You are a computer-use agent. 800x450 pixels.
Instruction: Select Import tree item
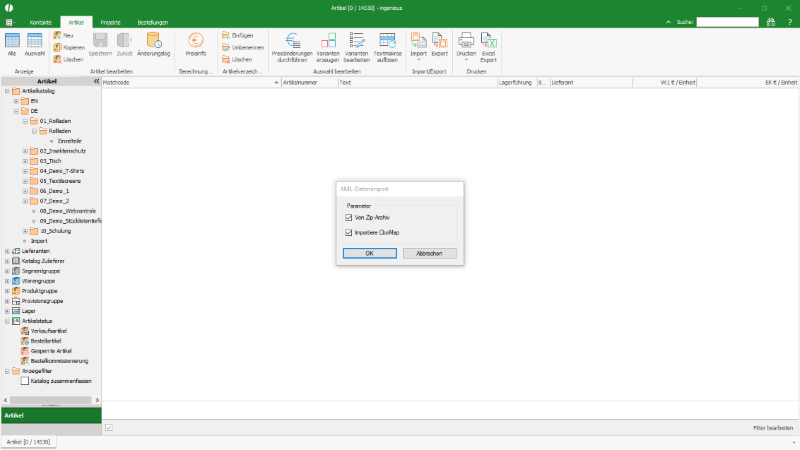pos(39,241)
